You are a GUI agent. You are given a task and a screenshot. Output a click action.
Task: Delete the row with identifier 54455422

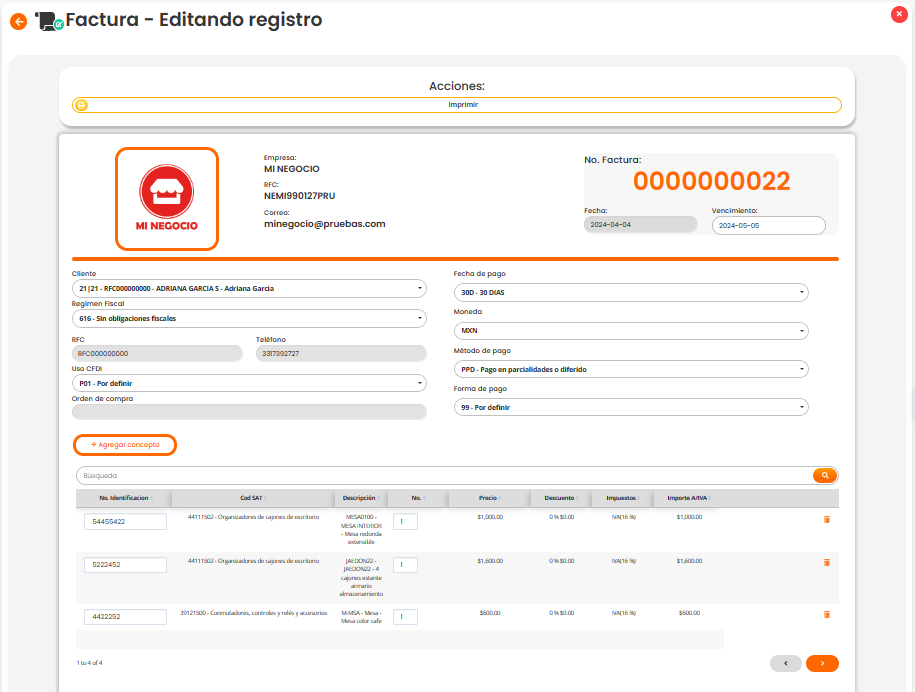(826, 519)
